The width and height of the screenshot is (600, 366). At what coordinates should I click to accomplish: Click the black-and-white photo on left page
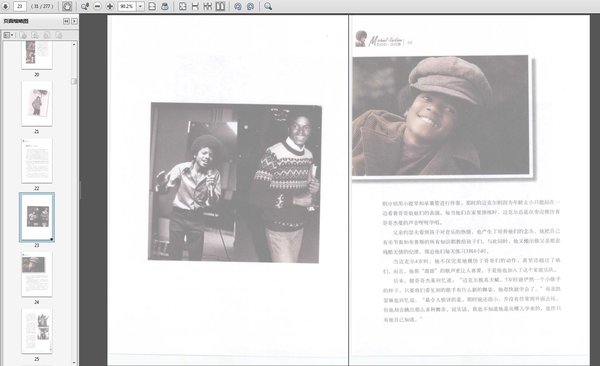click(x=235, y=183)
